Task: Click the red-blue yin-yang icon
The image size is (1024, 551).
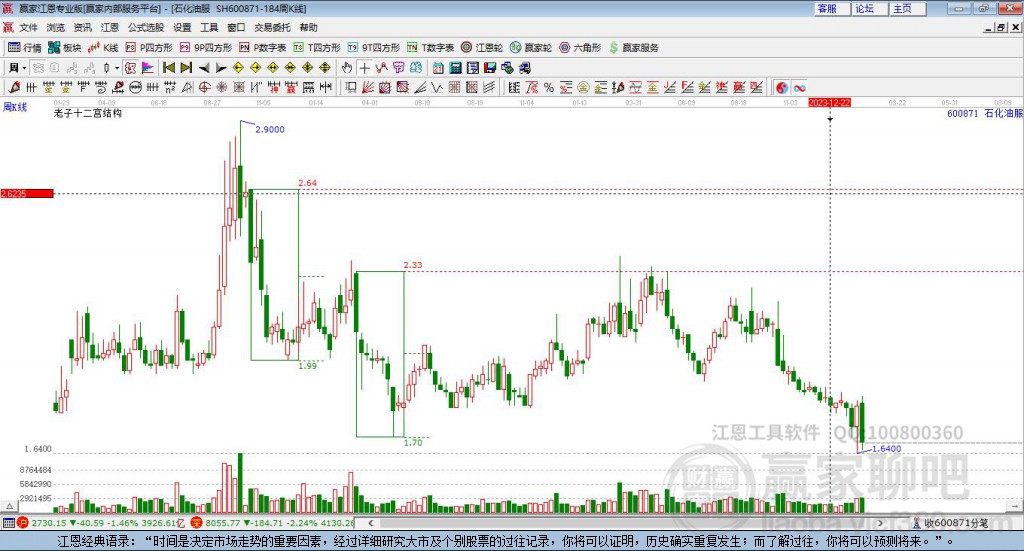Action: point(782,87)
